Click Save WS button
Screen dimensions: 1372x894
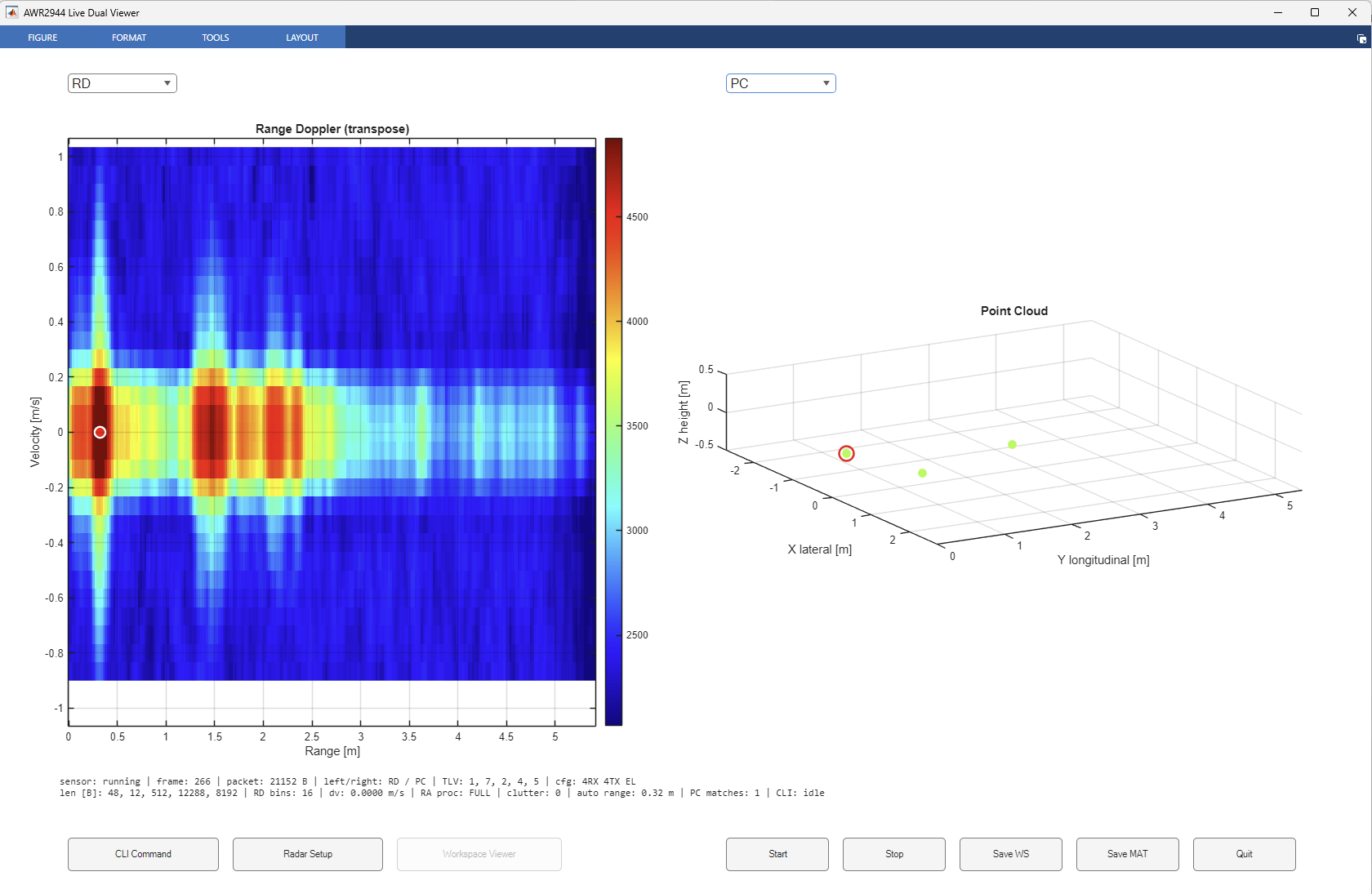pyautogui.click(x=1011, y=854)
